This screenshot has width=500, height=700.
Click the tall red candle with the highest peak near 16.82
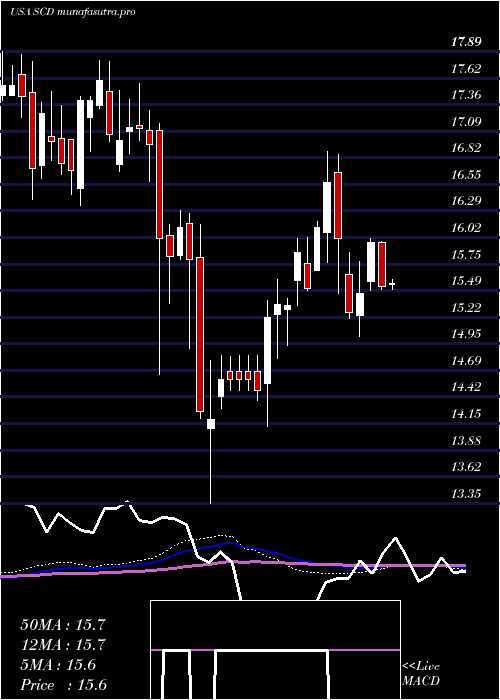(x=338, y=205)
